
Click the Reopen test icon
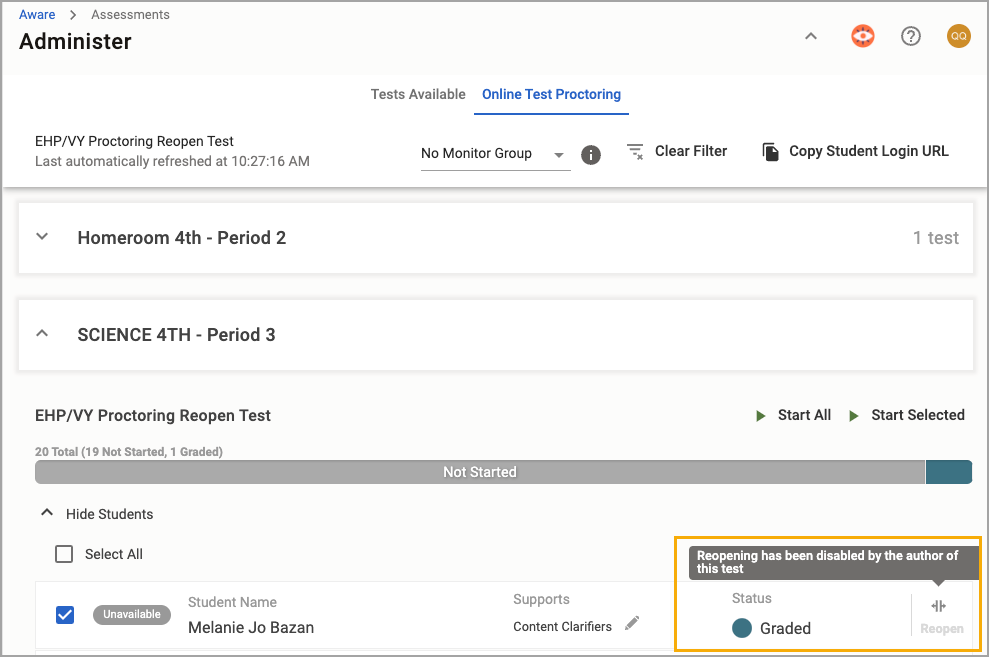pyautogui.click(x=938, y=607)
